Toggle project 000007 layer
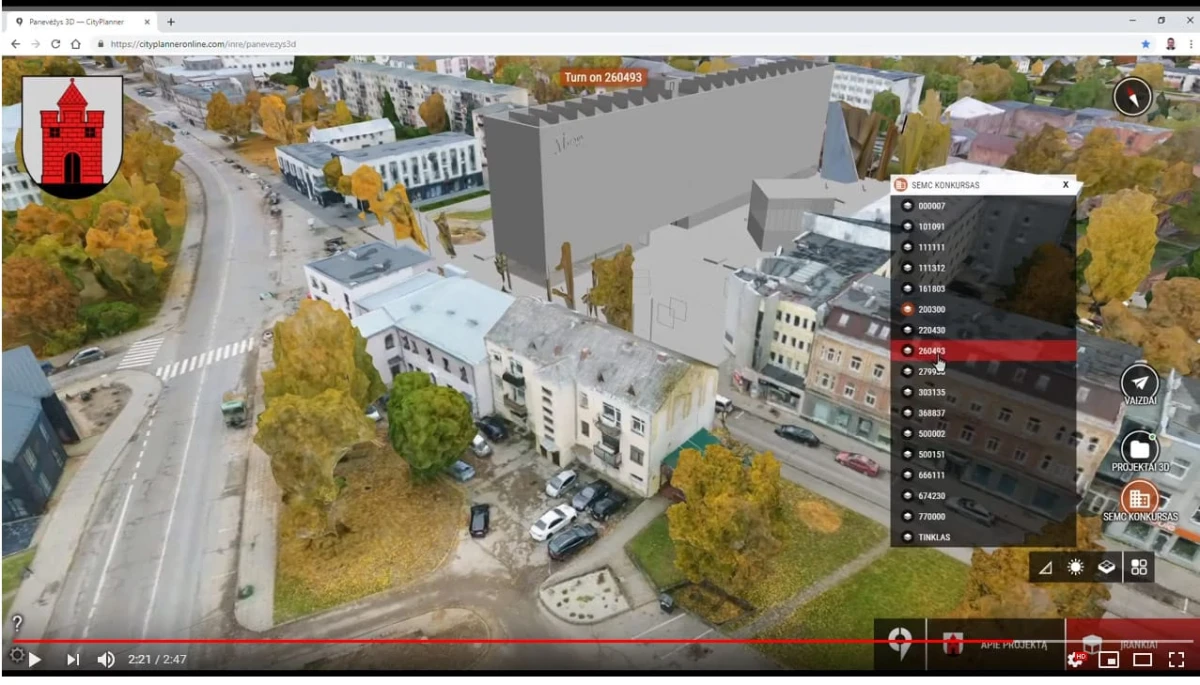Screen dimensions: 1200x685 click(x=983, y=206)
